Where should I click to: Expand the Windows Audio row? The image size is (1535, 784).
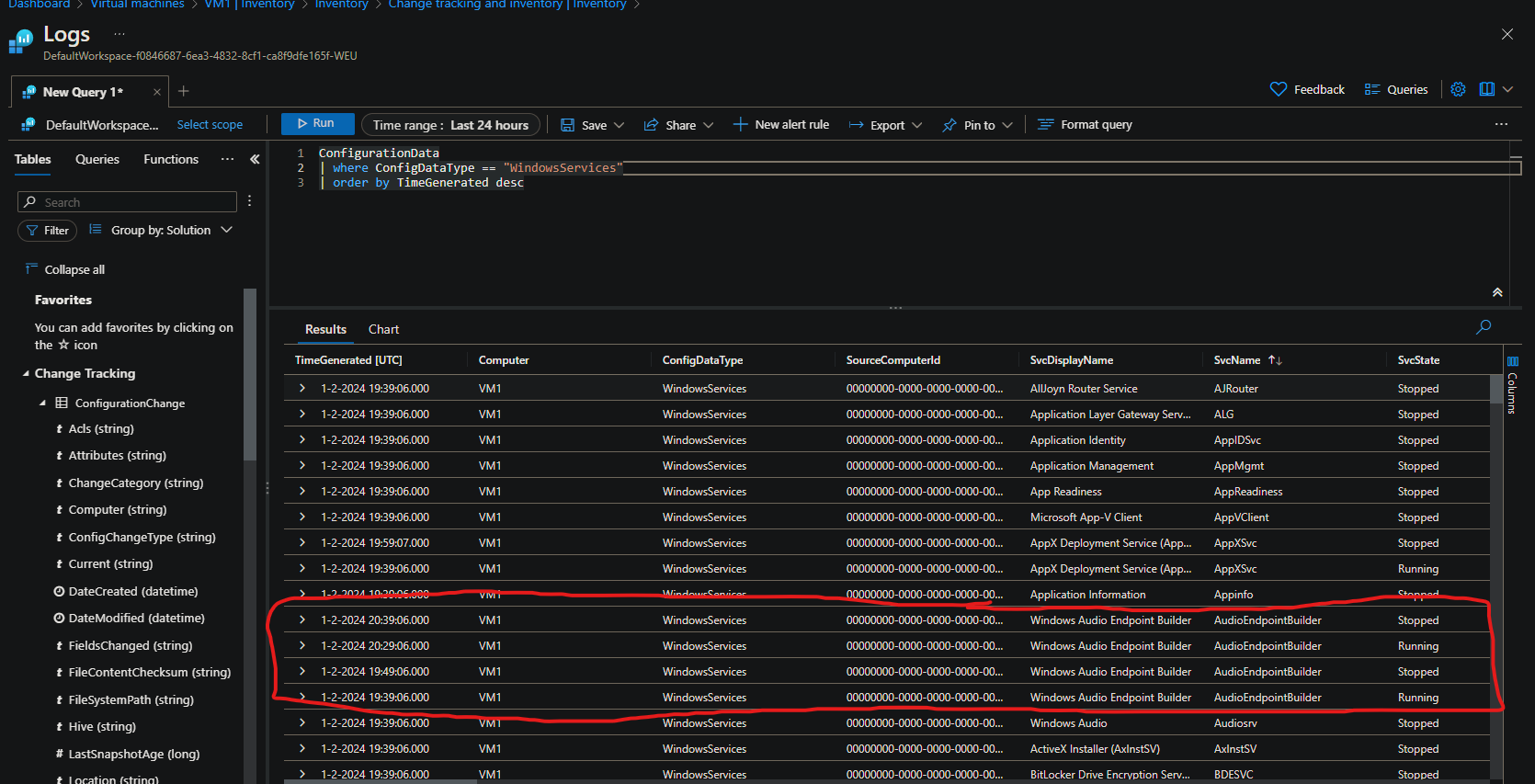pyautogui.click(x=302, y=723)
